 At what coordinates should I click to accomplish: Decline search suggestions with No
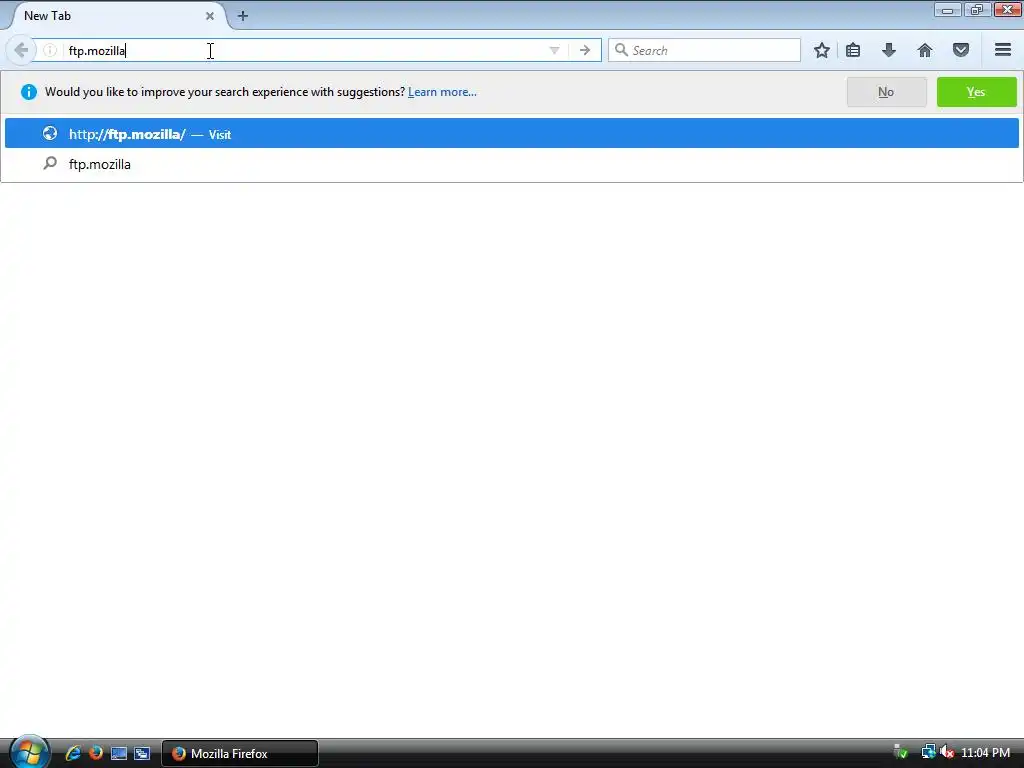point(886,92)
